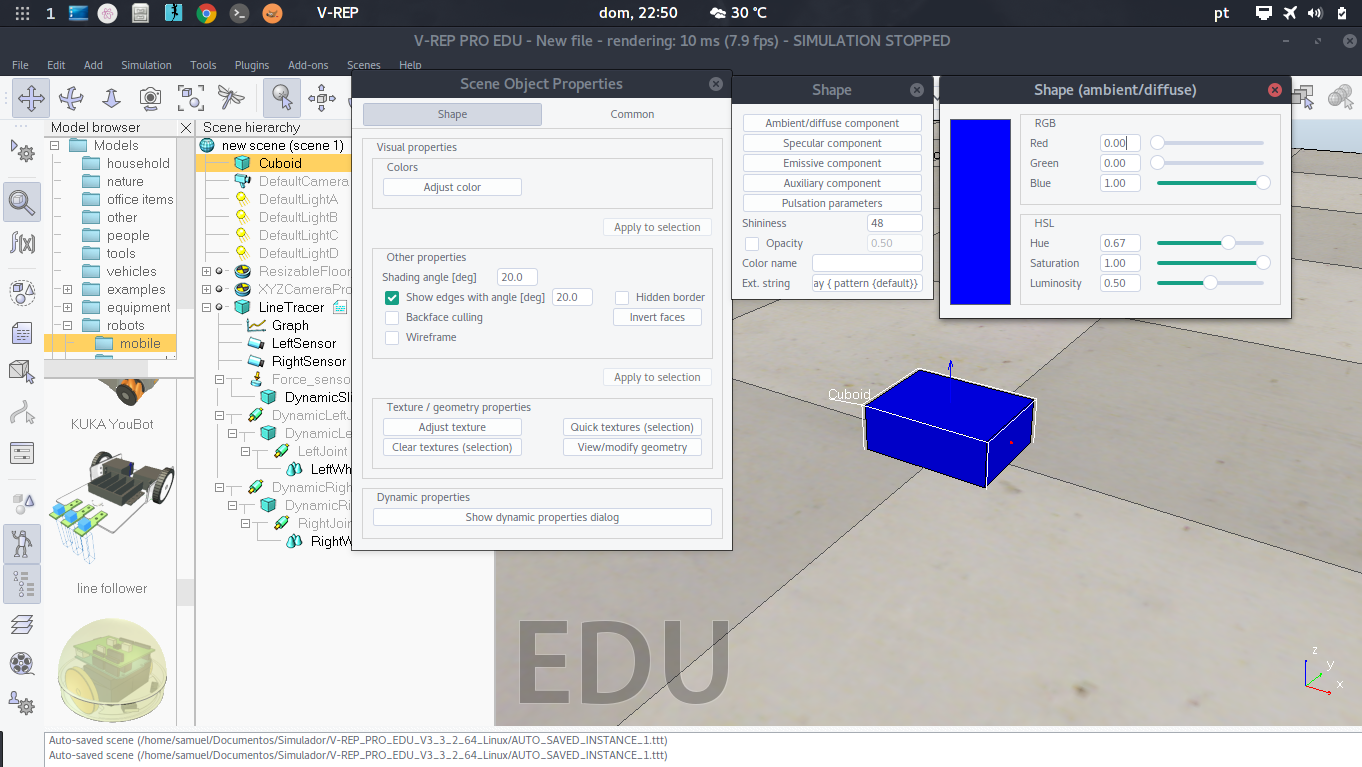The width and height of the screenshot is (1362, 767).
Task: Enable the Opacity checkbox
Action: coord(752,243)
